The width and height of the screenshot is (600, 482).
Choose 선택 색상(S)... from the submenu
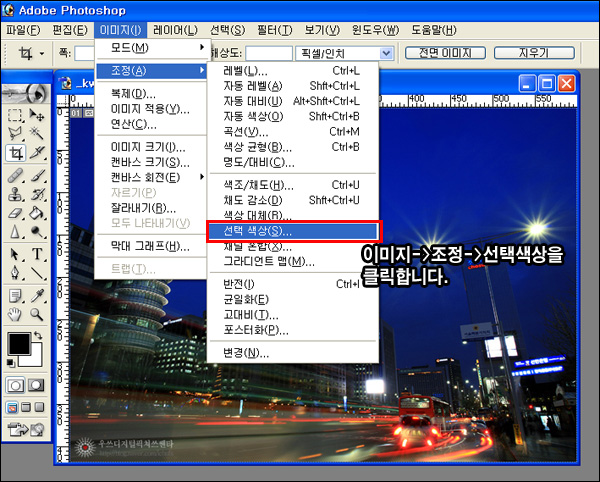[294, 231]
